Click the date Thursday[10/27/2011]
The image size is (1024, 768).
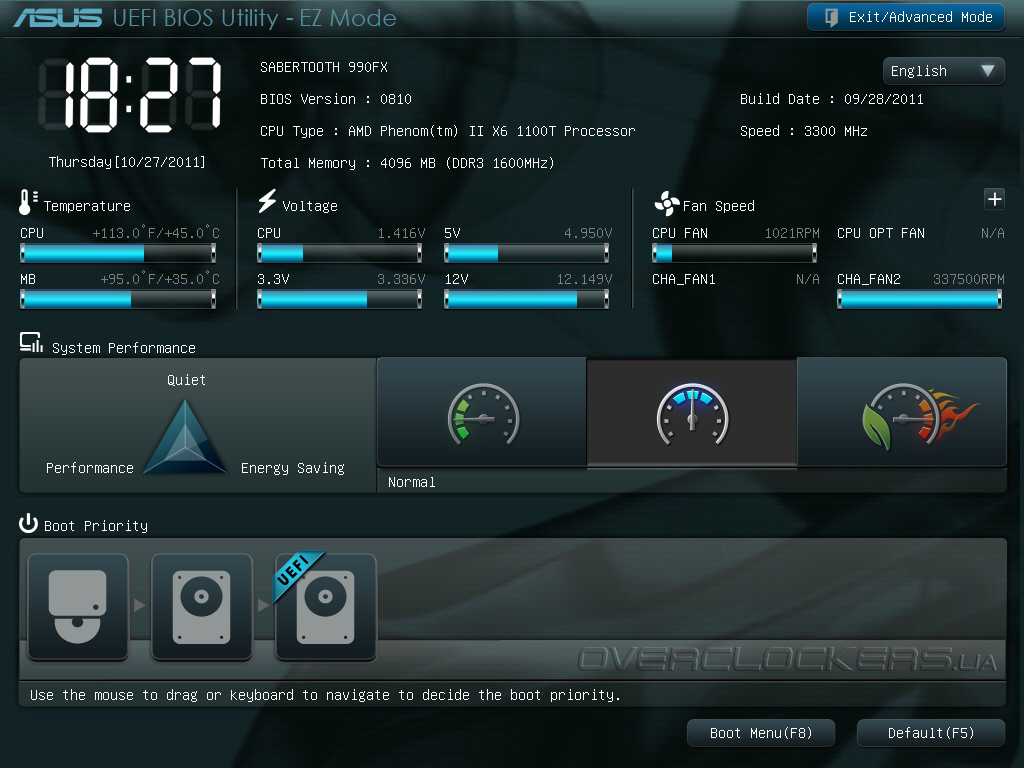tap(127, 162)
